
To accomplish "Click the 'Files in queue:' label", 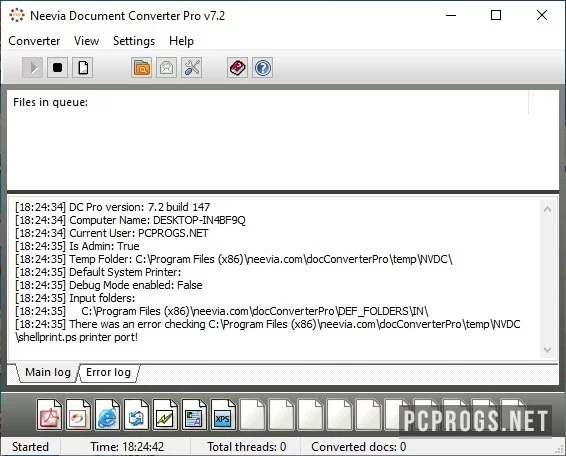I will pos(51,102).
